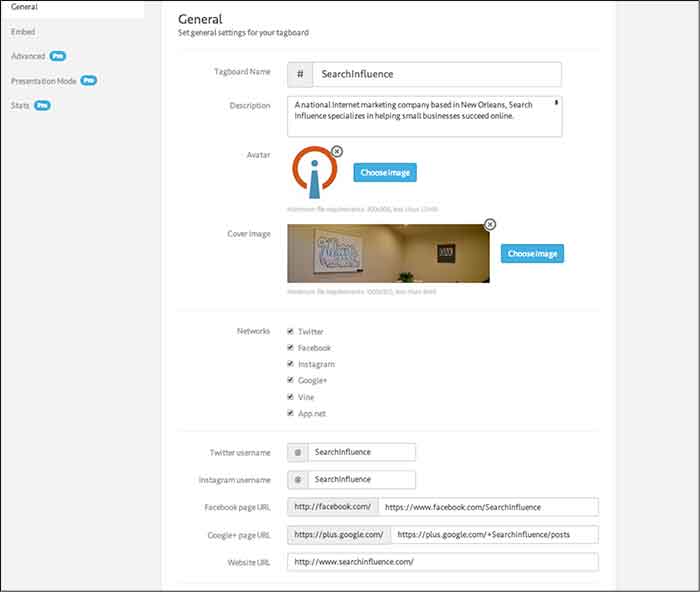Viewport: 700px width, 592px height.
Task: Uncheck the Twitter network checkbox
Action: click(x=291, y=331)
